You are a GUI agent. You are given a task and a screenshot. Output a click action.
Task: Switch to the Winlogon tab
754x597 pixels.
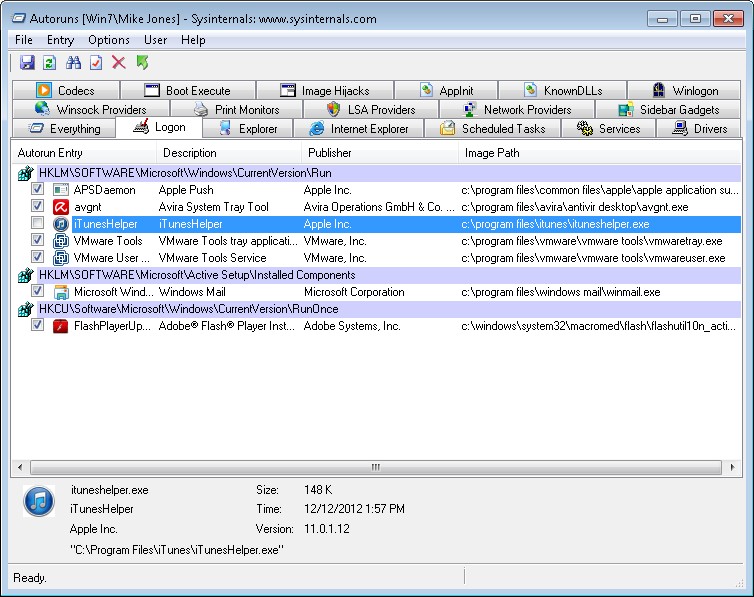click(x=684, y=90)
